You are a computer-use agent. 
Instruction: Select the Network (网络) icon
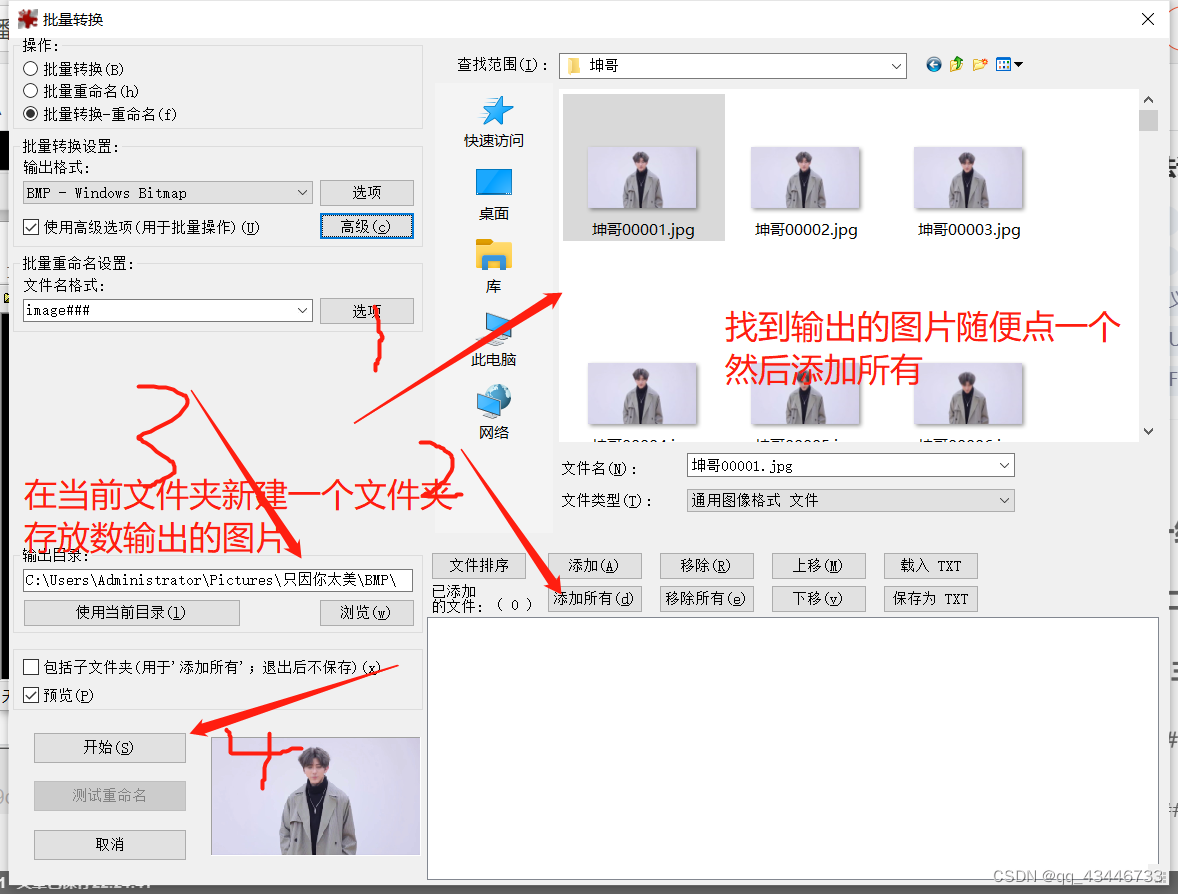pyautogui.click(x=494, y=401)
